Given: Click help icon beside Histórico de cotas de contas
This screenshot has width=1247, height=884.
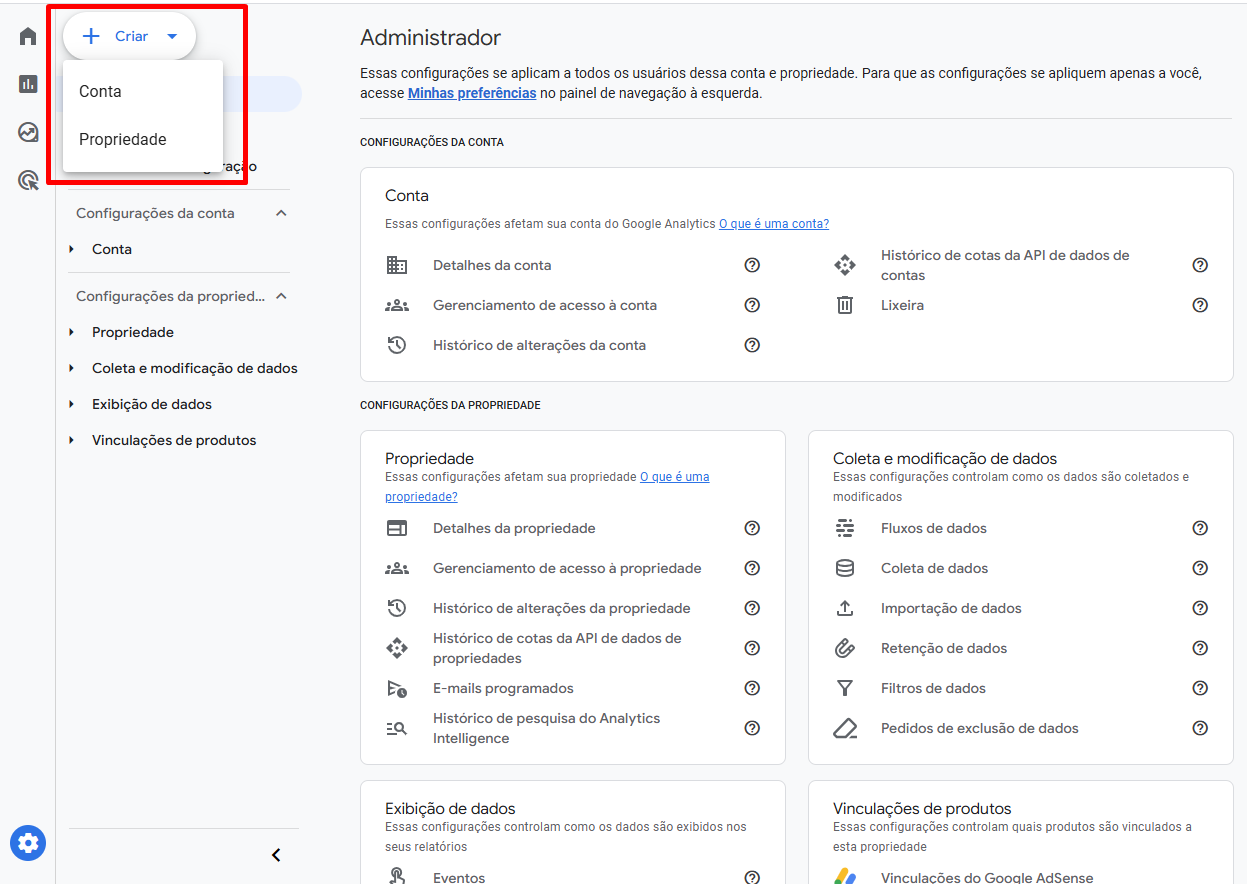Looking at the screenshot, I should (x=1200, y=265).
